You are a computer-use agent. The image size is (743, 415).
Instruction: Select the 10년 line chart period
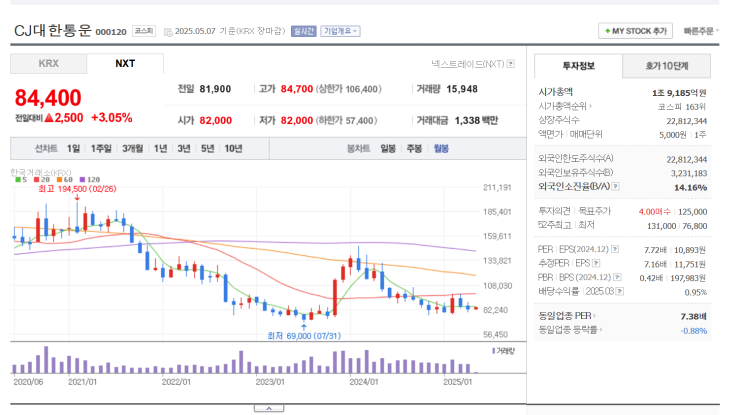(233, 148)
